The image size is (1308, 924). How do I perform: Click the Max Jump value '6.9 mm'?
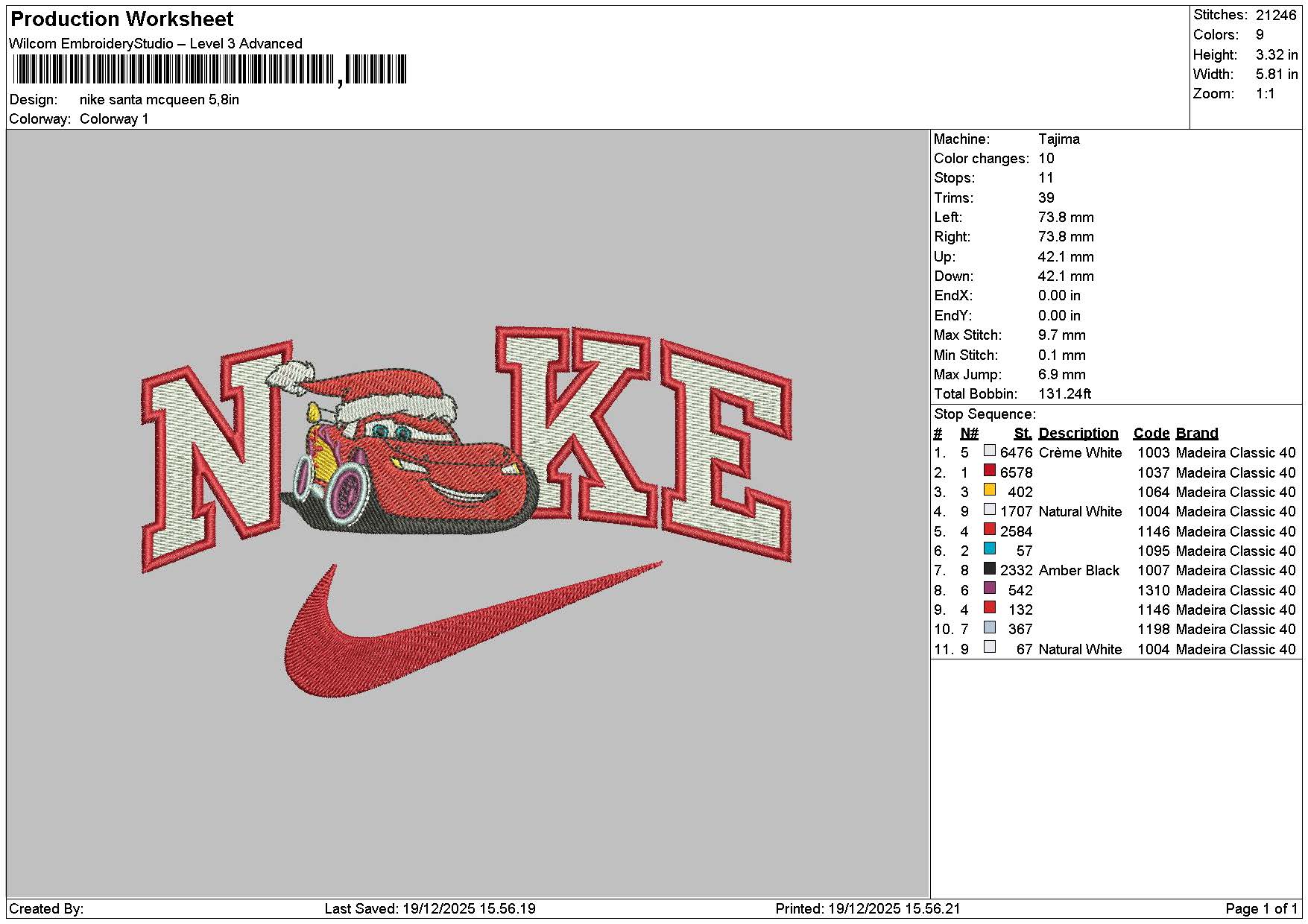[1061, 375]
